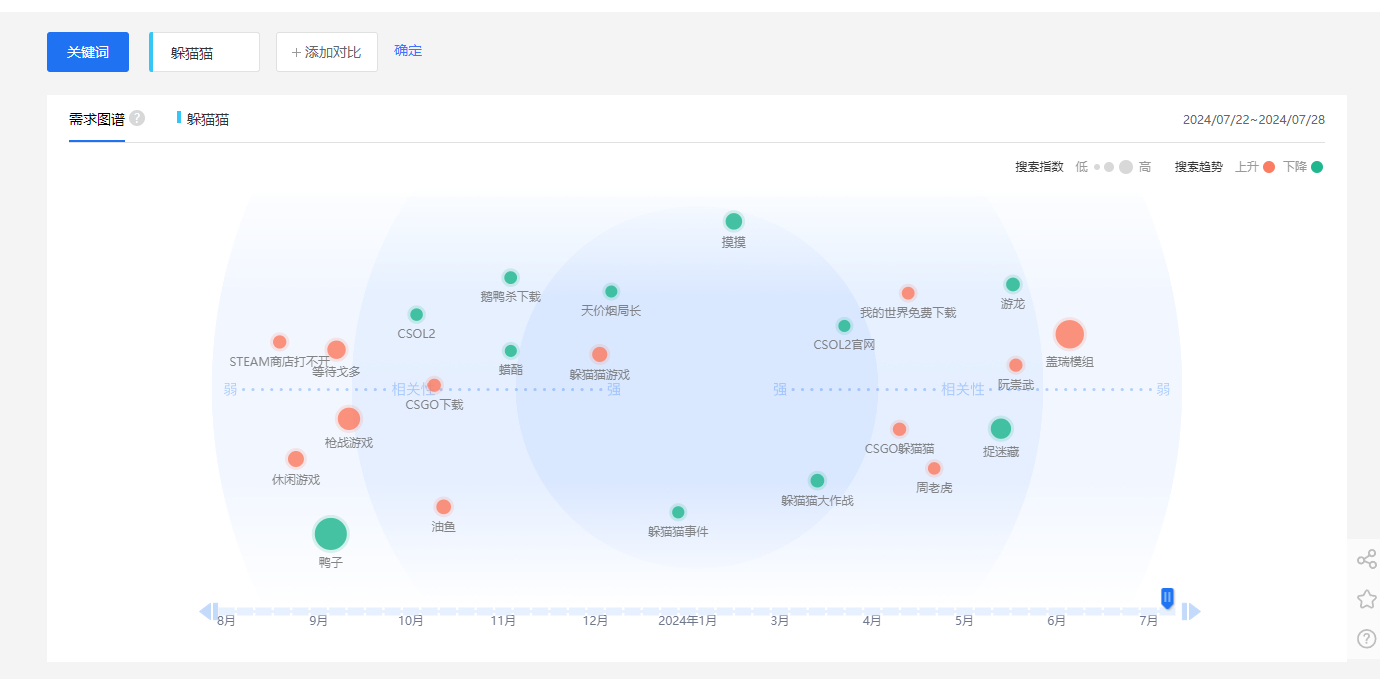Select the 休闲游戏 bubble
The width and height of the screenshot is (1380, 679).
click(296, 459)
